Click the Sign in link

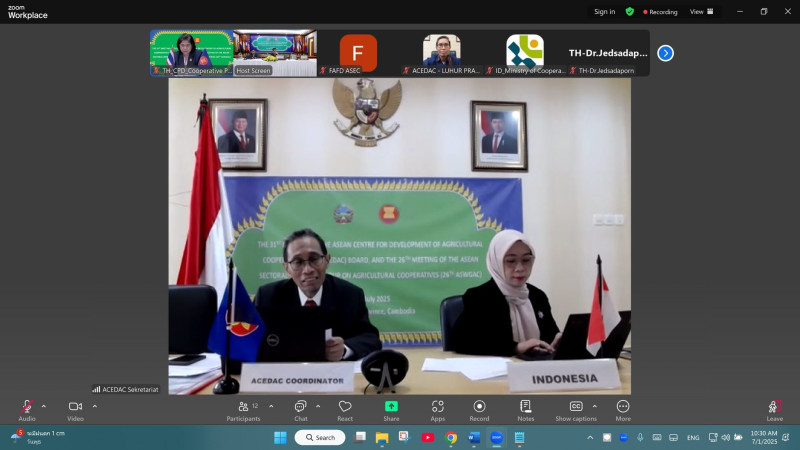[605, 12]
